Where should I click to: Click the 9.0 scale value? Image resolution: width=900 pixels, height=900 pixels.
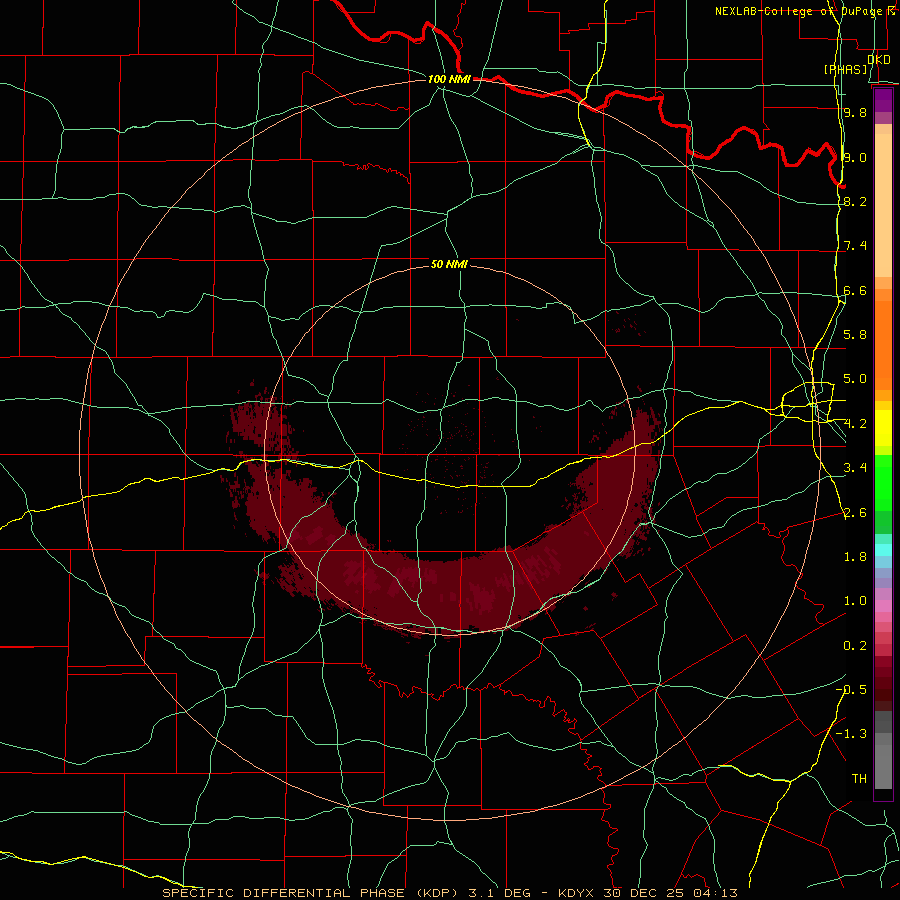[x=855, y=157]
